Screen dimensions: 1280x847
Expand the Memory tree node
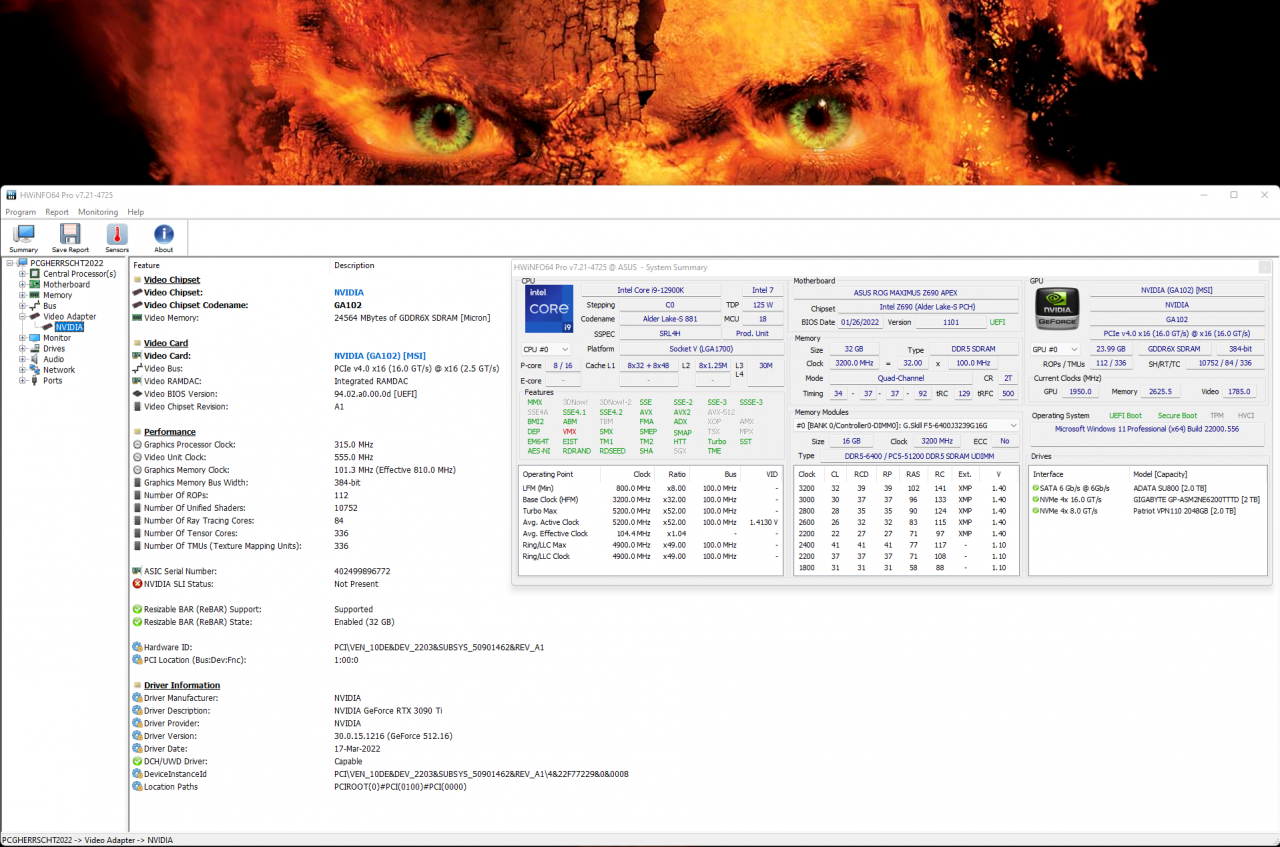[22, 295]
